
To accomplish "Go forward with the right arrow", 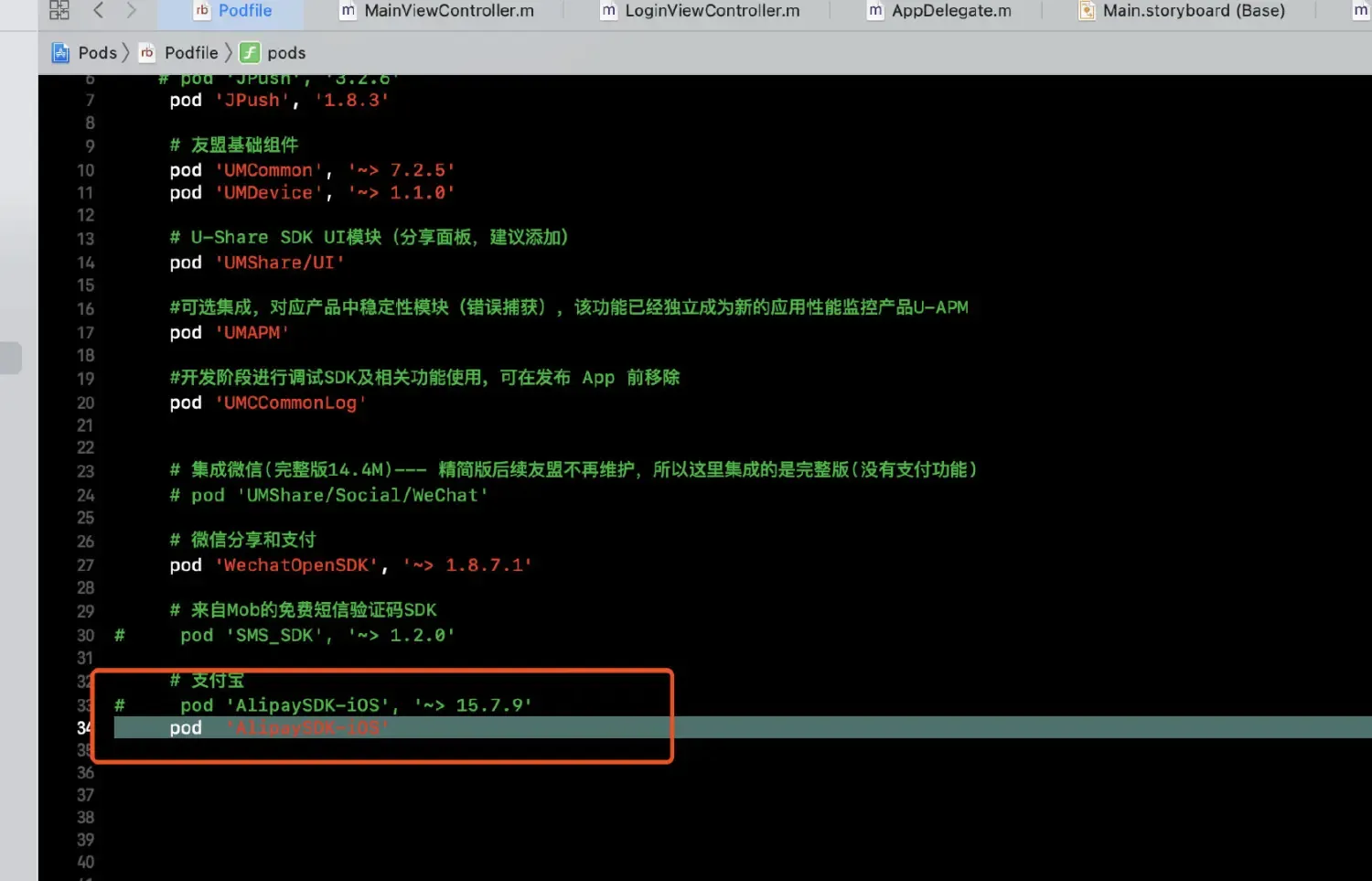I will (132, 10).
